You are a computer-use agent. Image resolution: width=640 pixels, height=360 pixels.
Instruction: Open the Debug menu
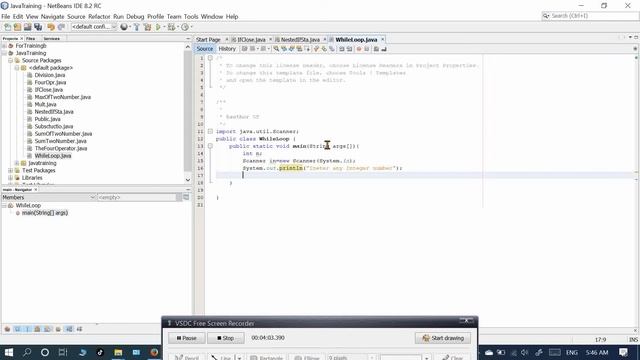[135, 17]
